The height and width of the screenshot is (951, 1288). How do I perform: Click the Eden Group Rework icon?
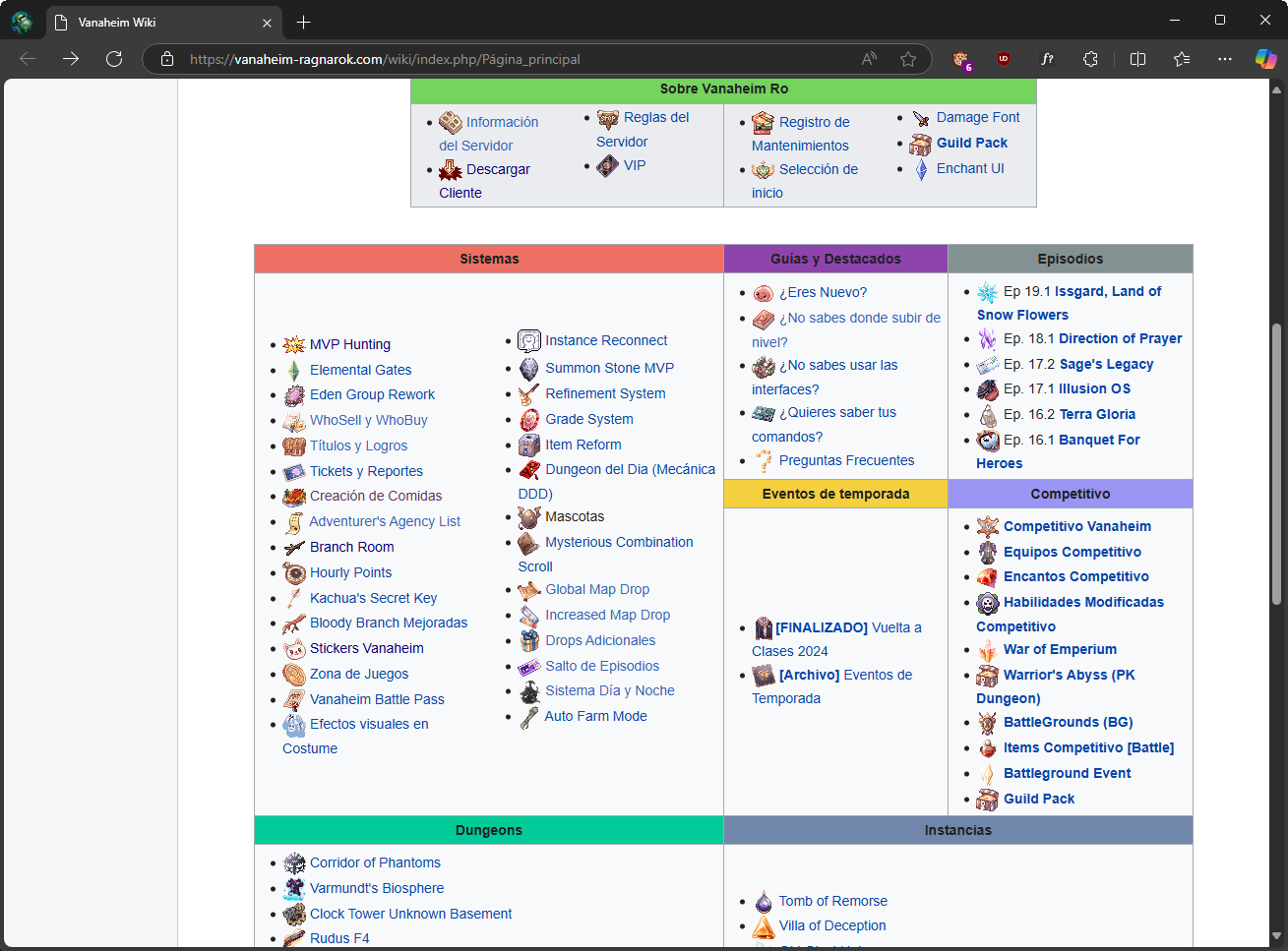pos(294,395)
